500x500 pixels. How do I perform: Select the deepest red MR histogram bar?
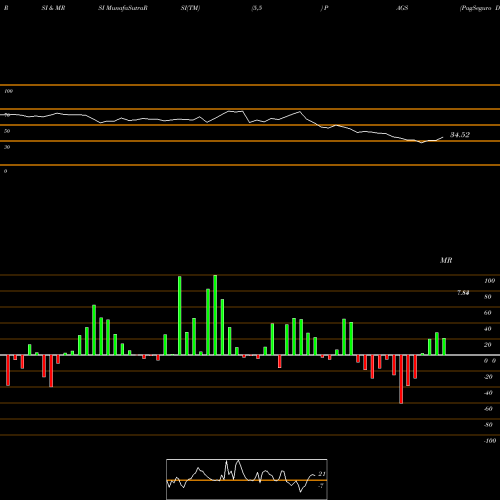coord(401,379)
